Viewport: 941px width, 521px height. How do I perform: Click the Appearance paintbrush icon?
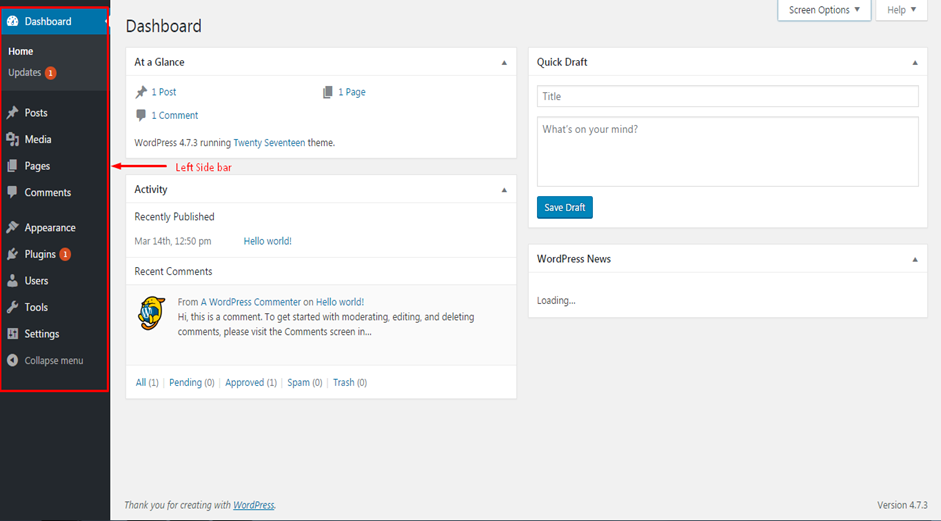(x=13, y=227)
